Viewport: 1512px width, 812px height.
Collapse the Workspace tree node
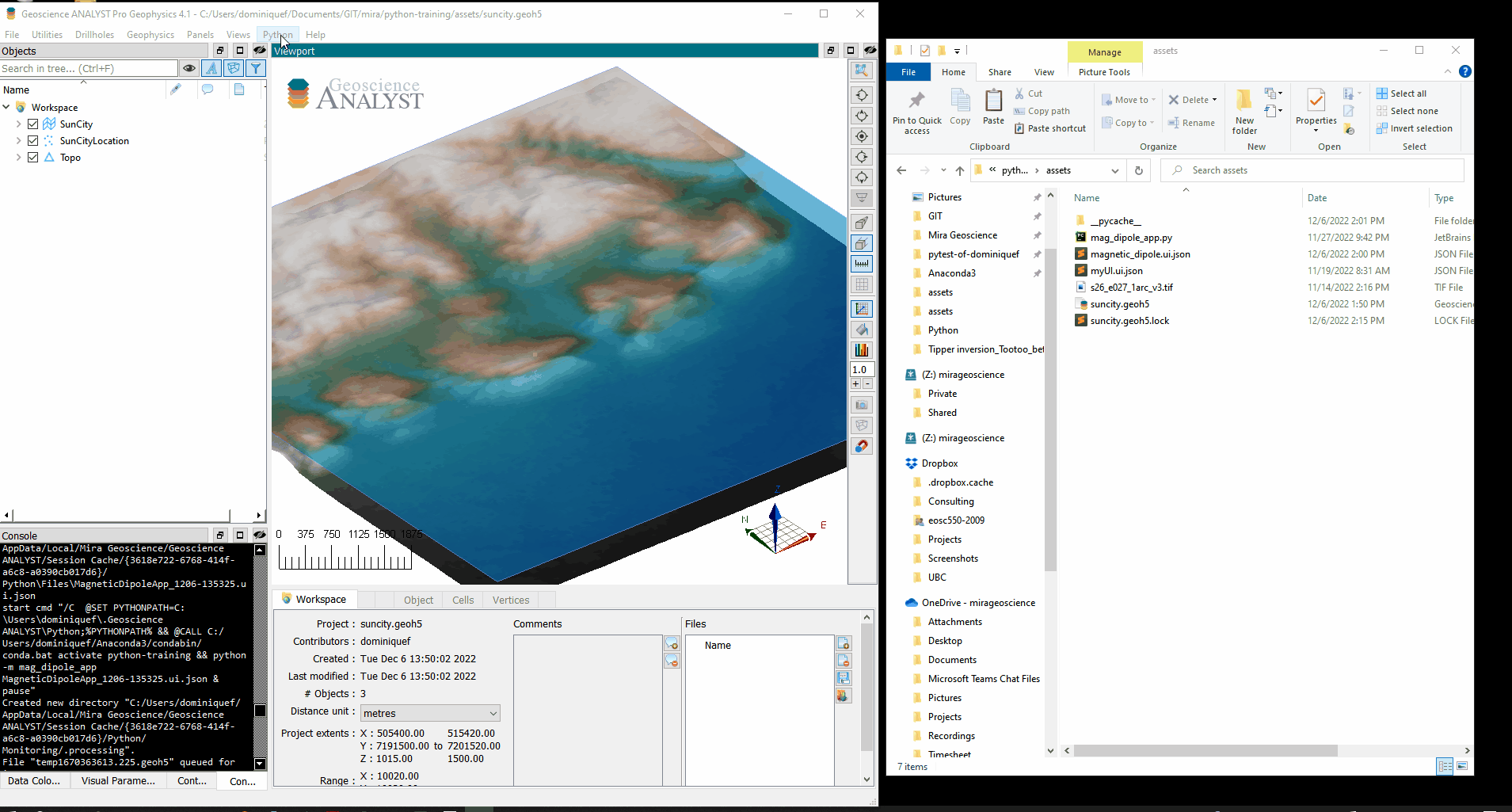click(x=6, y=107)
